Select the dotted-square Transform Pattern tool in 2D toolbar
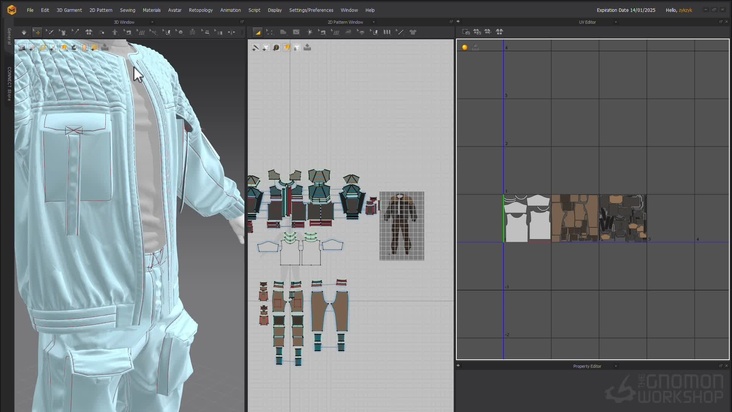Image resolution: width=732 pixels, height=412 pixels. tap(270, 32)
